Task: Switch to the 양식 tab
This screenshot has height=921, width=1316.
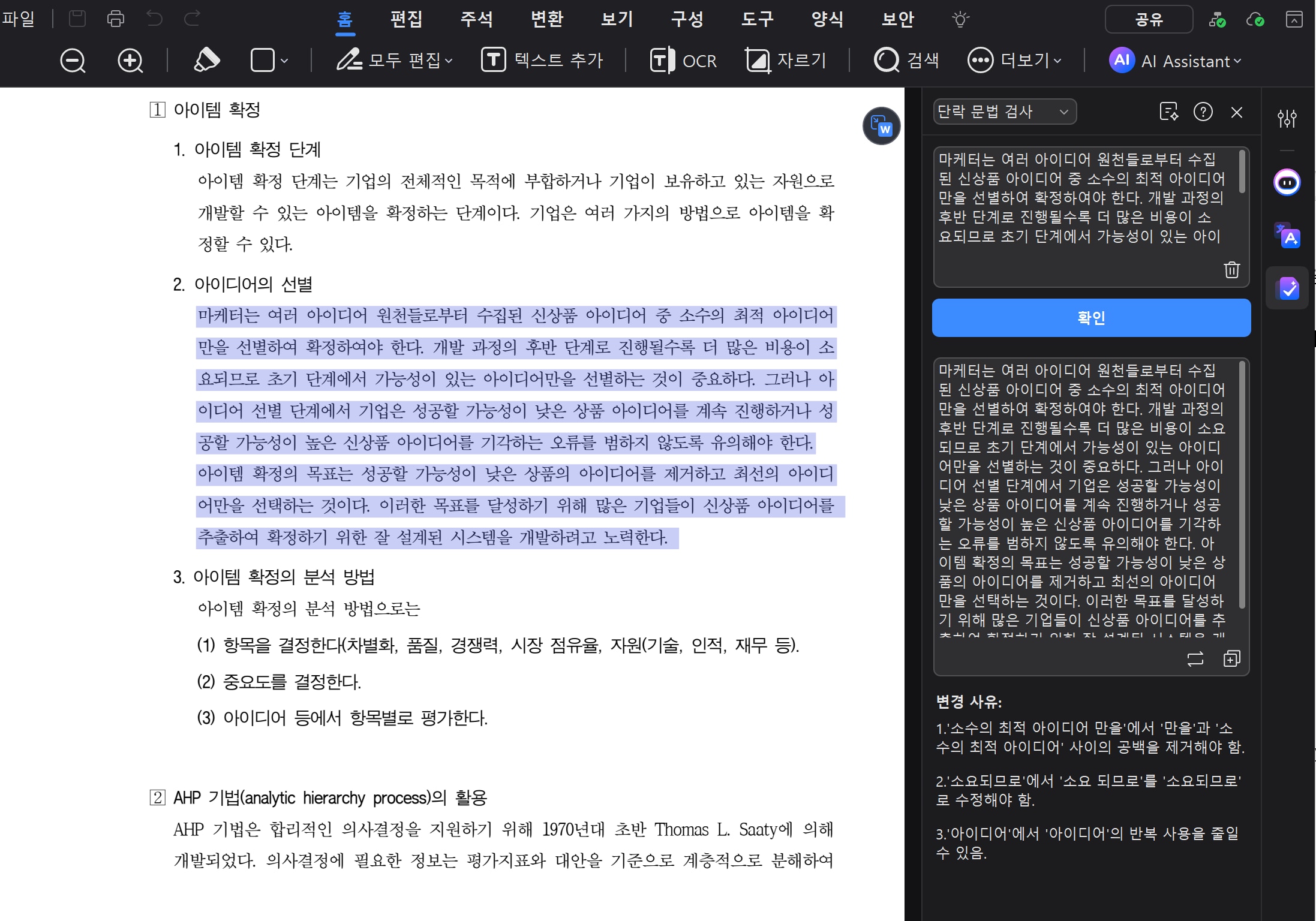Action: 827,19
